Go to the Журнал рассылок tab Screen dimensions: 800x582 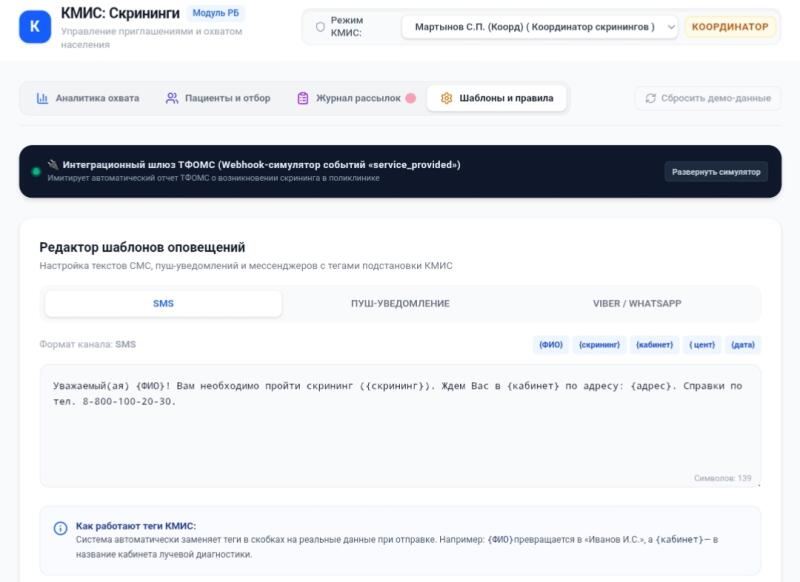[x=356, y=98]
